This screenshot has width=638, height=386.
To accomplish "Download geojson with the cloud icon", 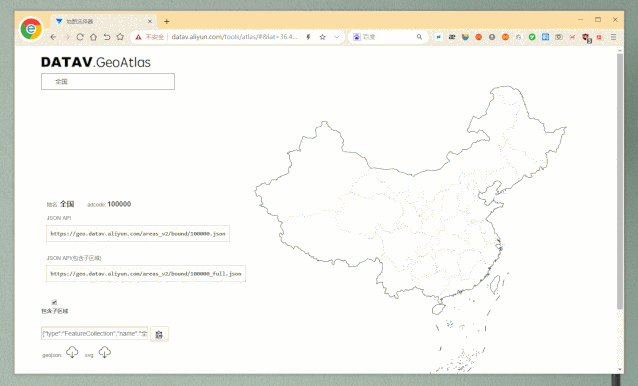I will point(72,352).
